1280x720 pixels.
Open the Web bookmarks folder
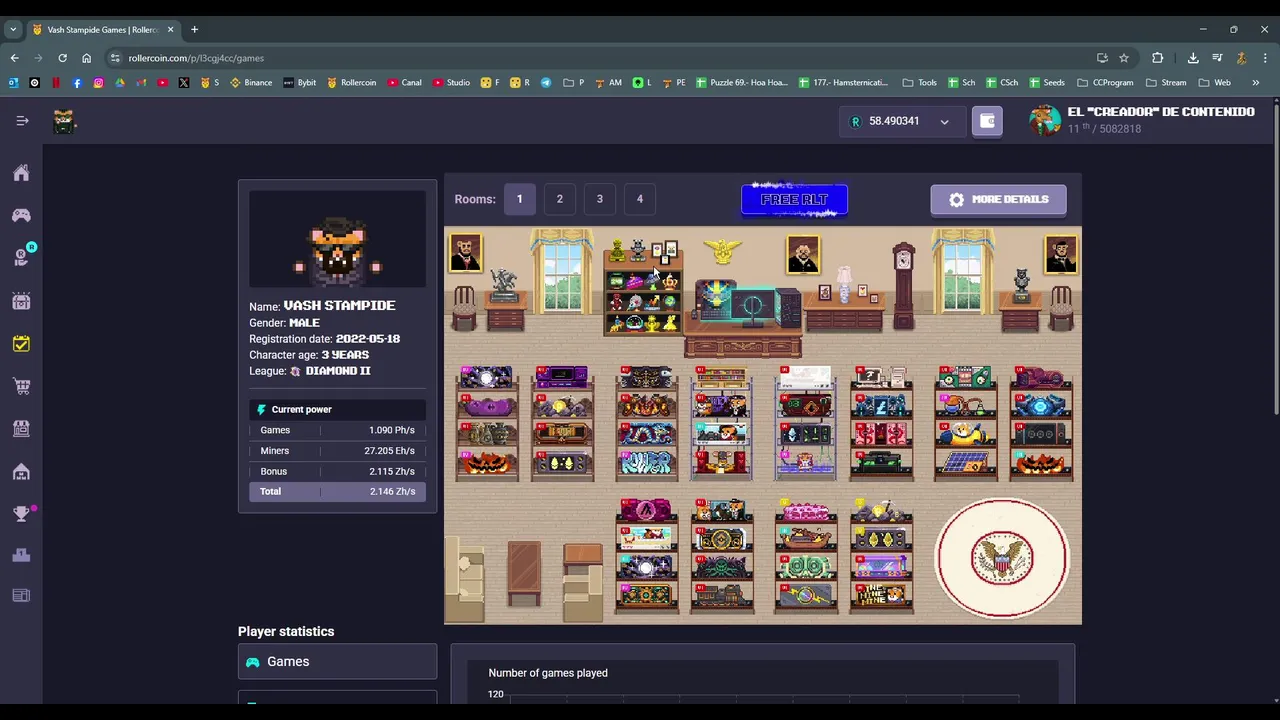coord(1214,83)
